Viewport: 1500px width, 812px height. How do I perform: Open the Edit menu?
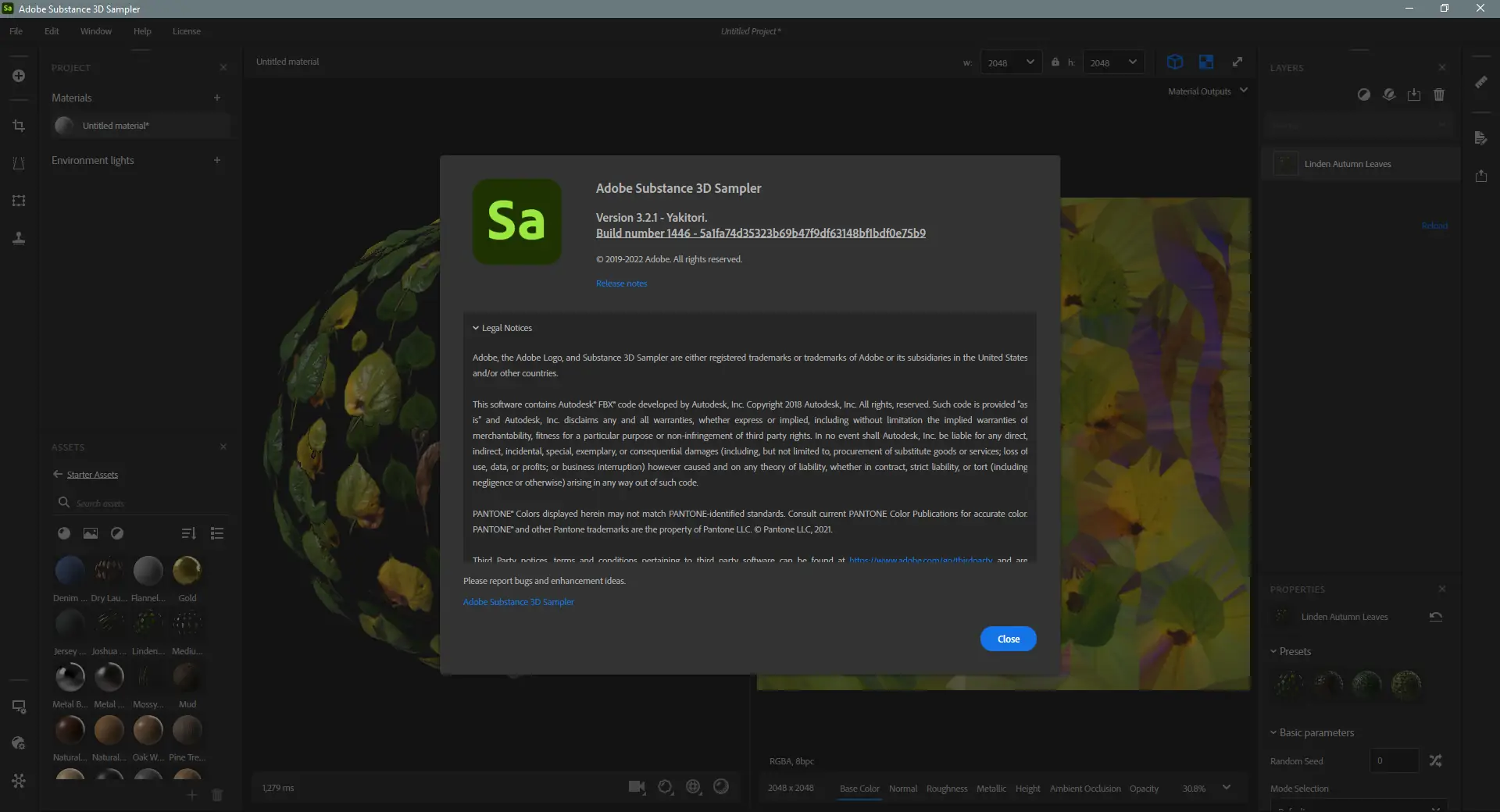(52, 31)
